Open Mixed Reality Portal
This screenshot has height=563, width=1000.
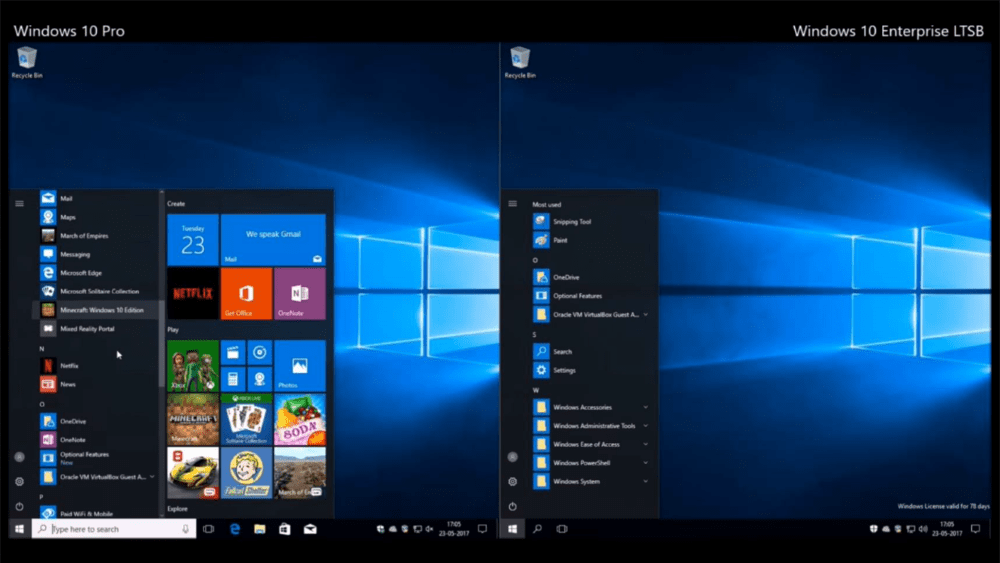[96, 328]
